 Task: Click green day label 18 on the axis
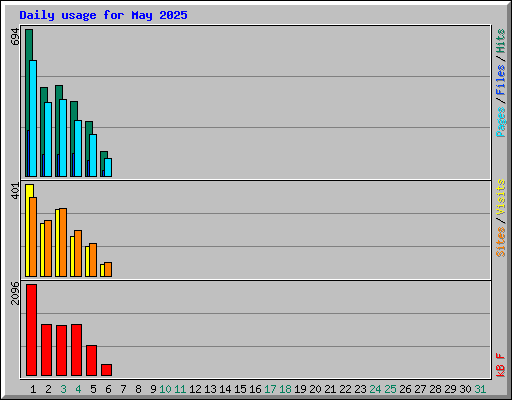pyautogui.click(x=285, y=389)
